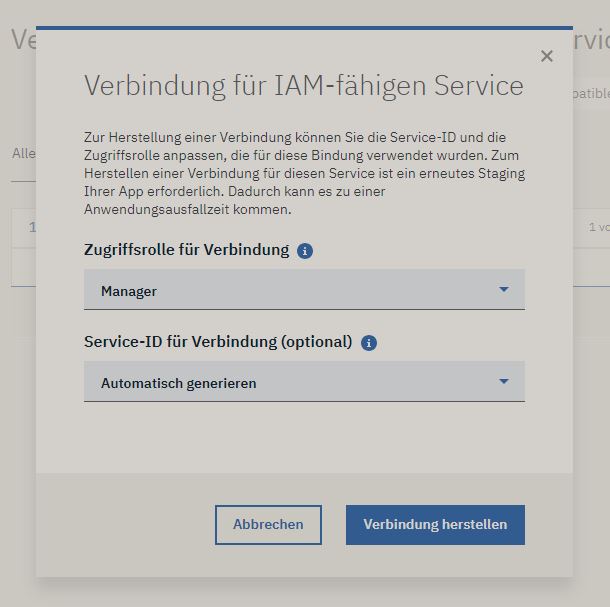This screenshot has width=610, height=607.
Task: Click background table cell showing 1 at left
Action: point(31,228)
